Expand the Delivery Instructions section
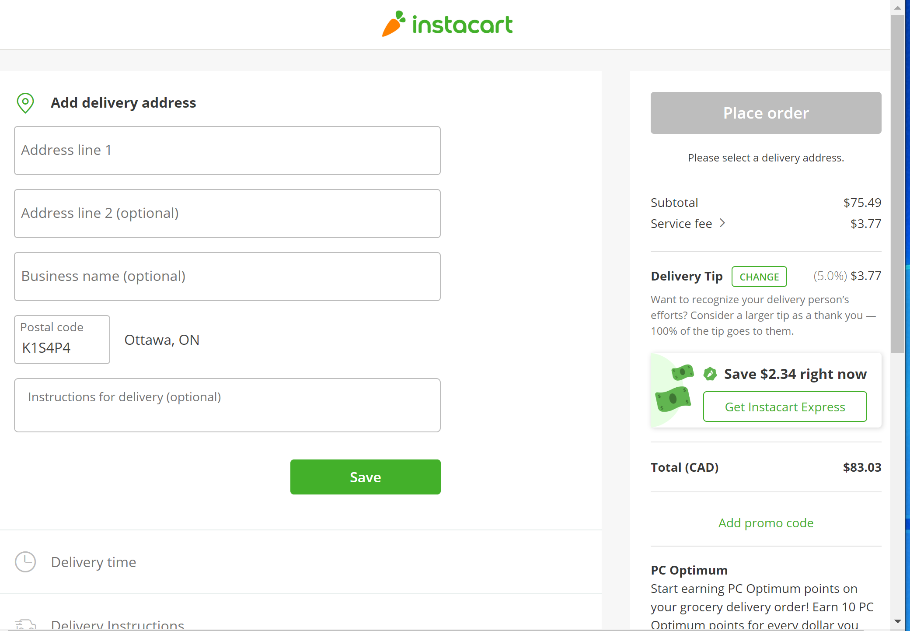Image resolution: width=910 pixels, height=631 pixels. (118, 625)
